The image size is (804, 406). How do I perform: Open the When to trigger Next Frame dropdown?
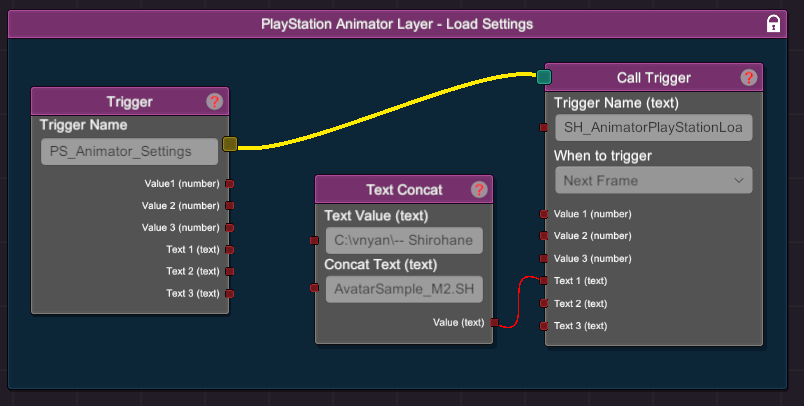[x=654, y=180]
